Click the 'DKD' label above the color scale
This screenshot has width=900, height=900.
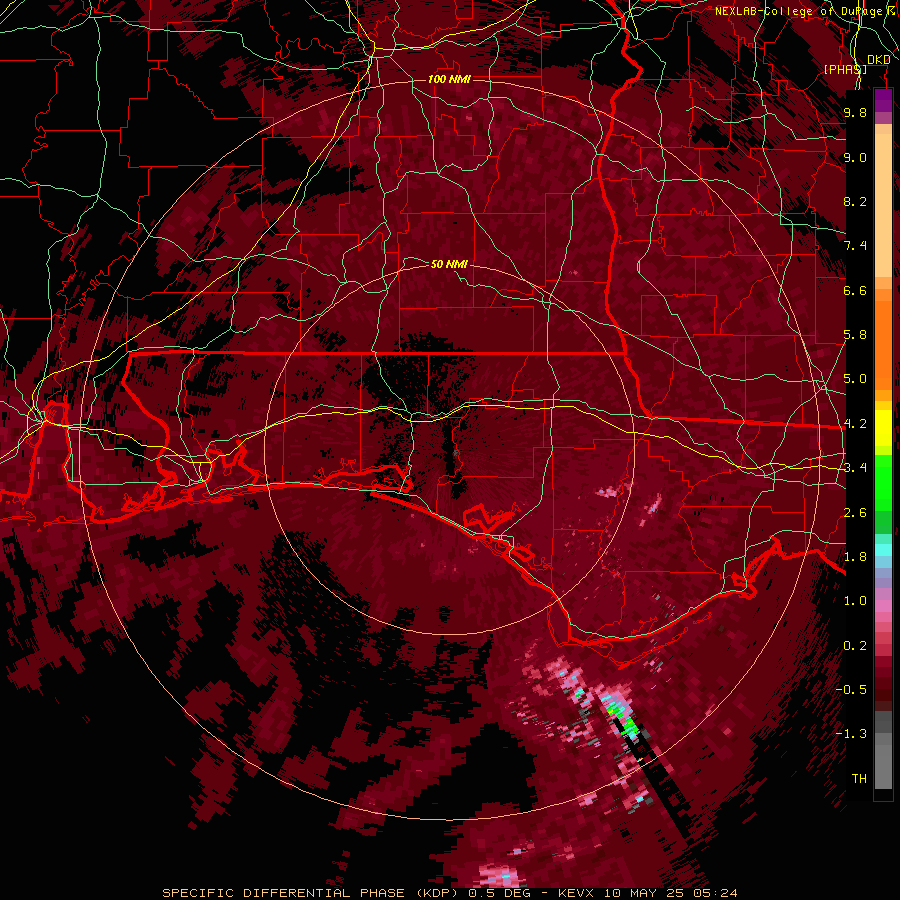(879, 60)
